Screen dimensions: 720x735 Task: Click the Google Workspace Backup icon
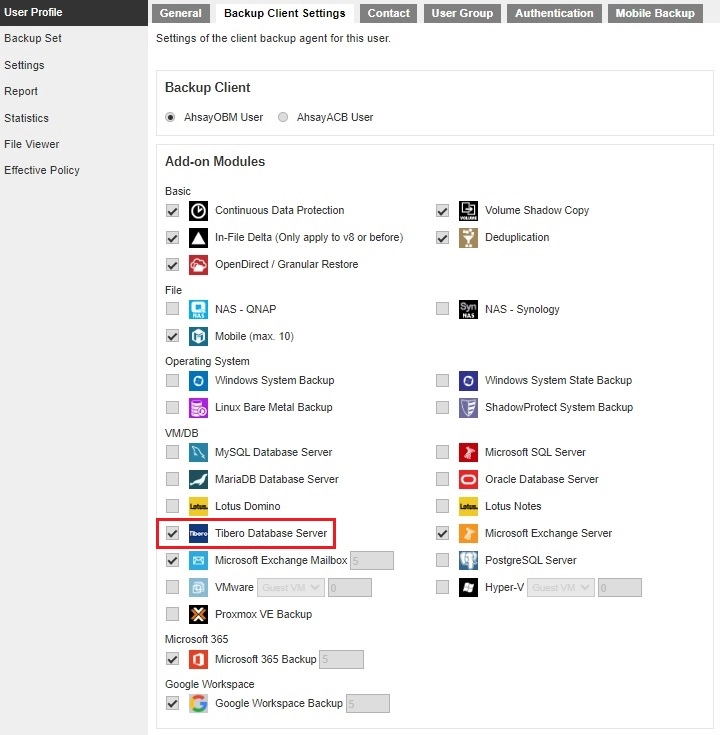[x=198, y=704]
